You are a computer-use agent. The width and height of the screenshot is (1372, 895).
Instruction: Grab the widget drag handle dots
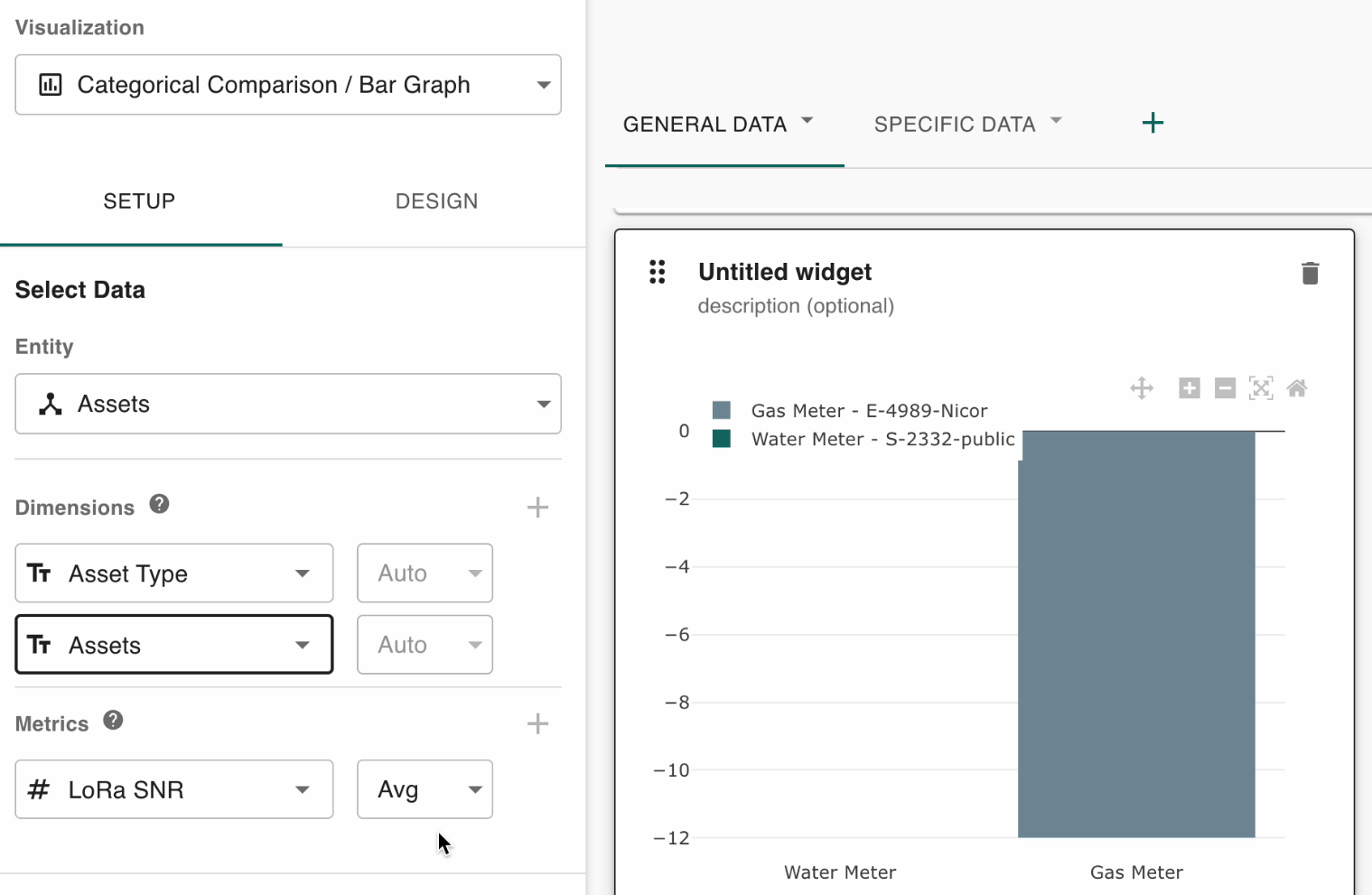click(x=658, y=272)
